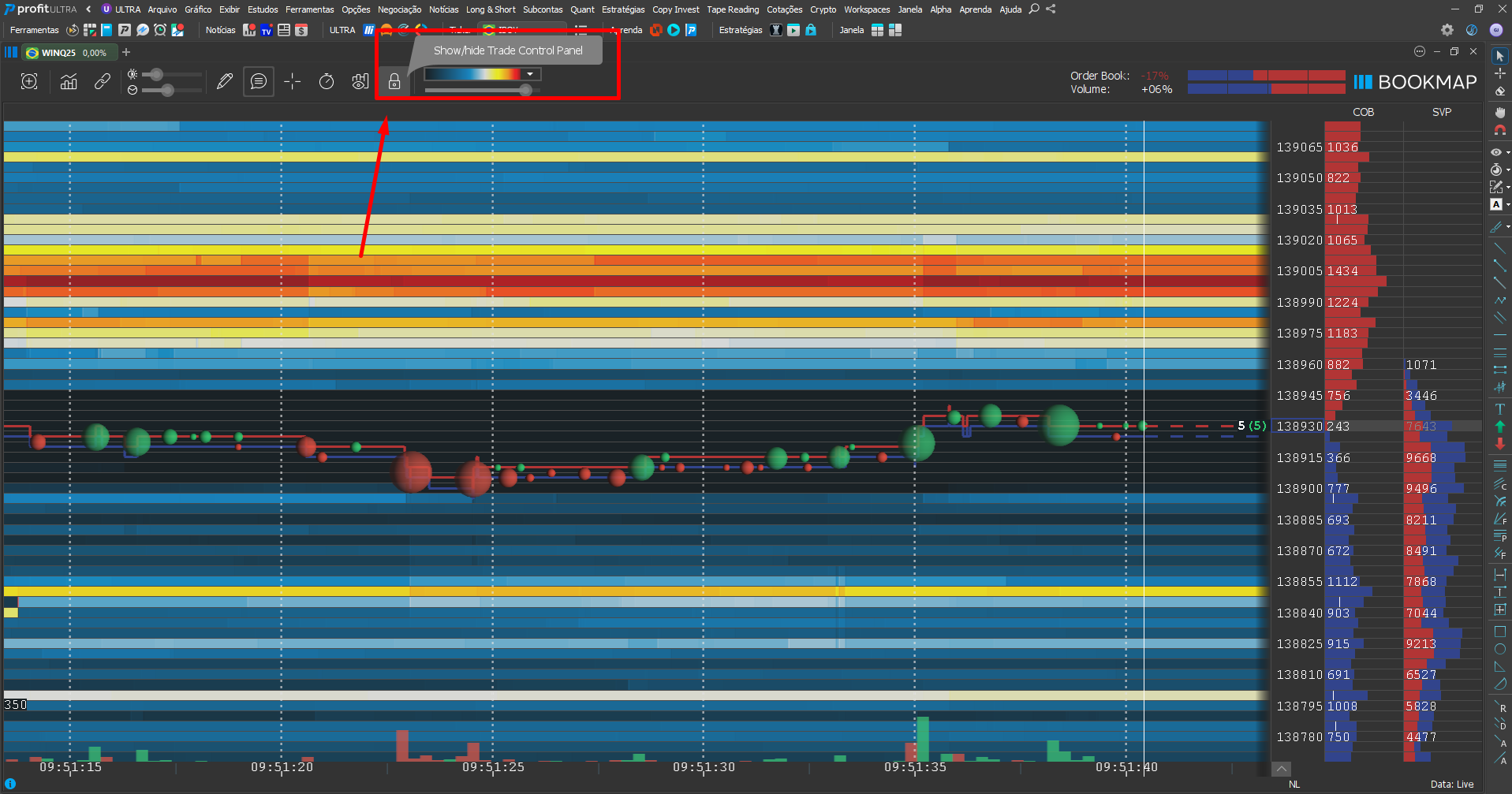1512x794 pixels.
Task: Expand the timer tool dropdown in right toolbar
Action: coord(1508,170)
